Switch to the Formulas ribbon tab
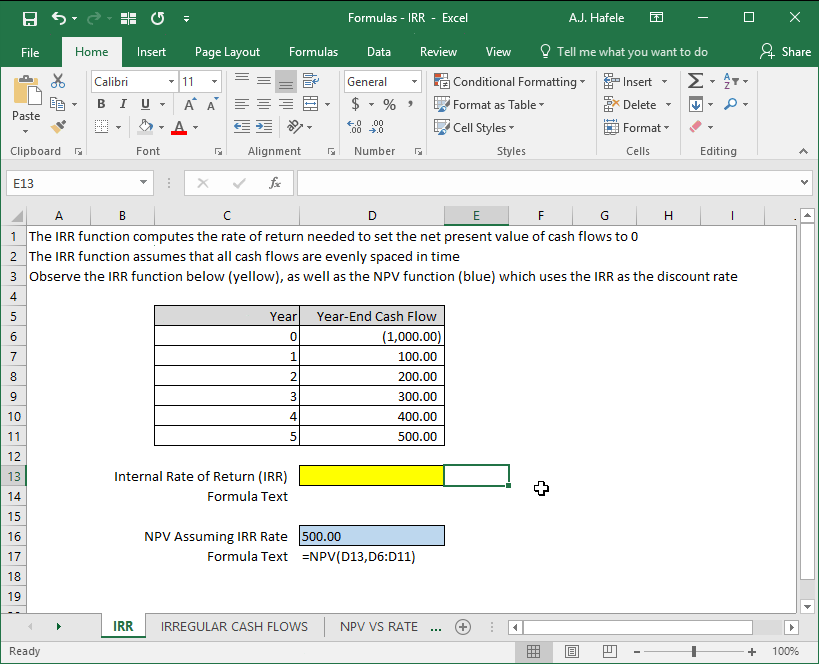This screenshot has height=664, width=819. click(x=313, y=52)
